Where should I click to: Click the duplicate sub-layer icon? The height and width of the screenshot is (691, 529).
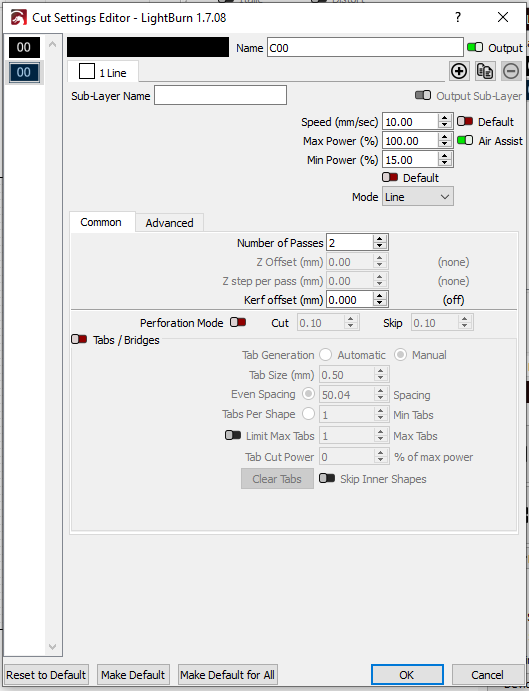(485, 71)
